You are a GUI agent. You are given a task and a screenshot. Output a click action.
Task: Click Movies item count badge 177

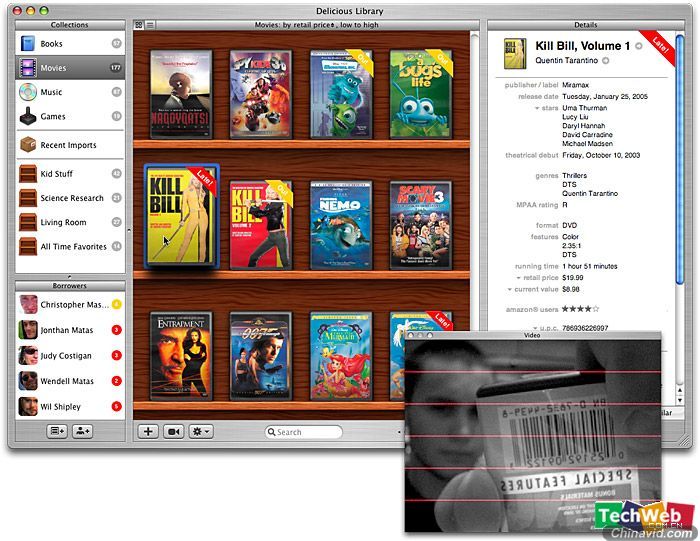(x=116, y=68)
